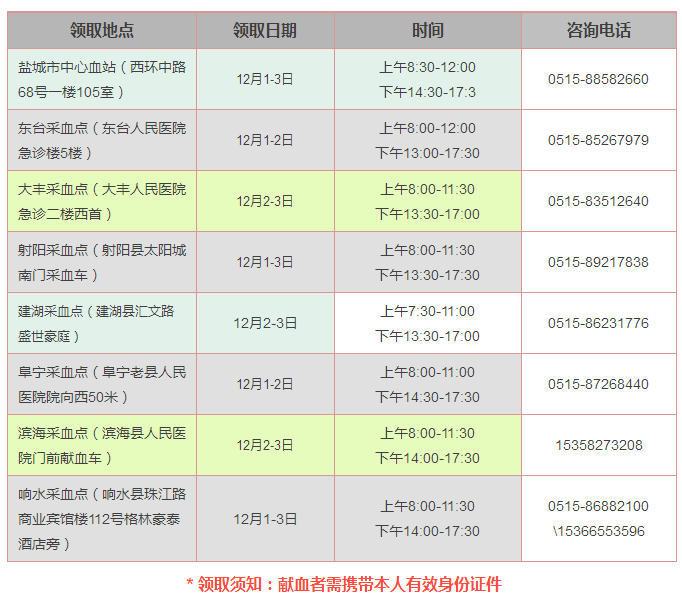Select the 阜宁采血点 location cell
The height and width of the screenshot is (600, 682).
[x=102, y=384]
